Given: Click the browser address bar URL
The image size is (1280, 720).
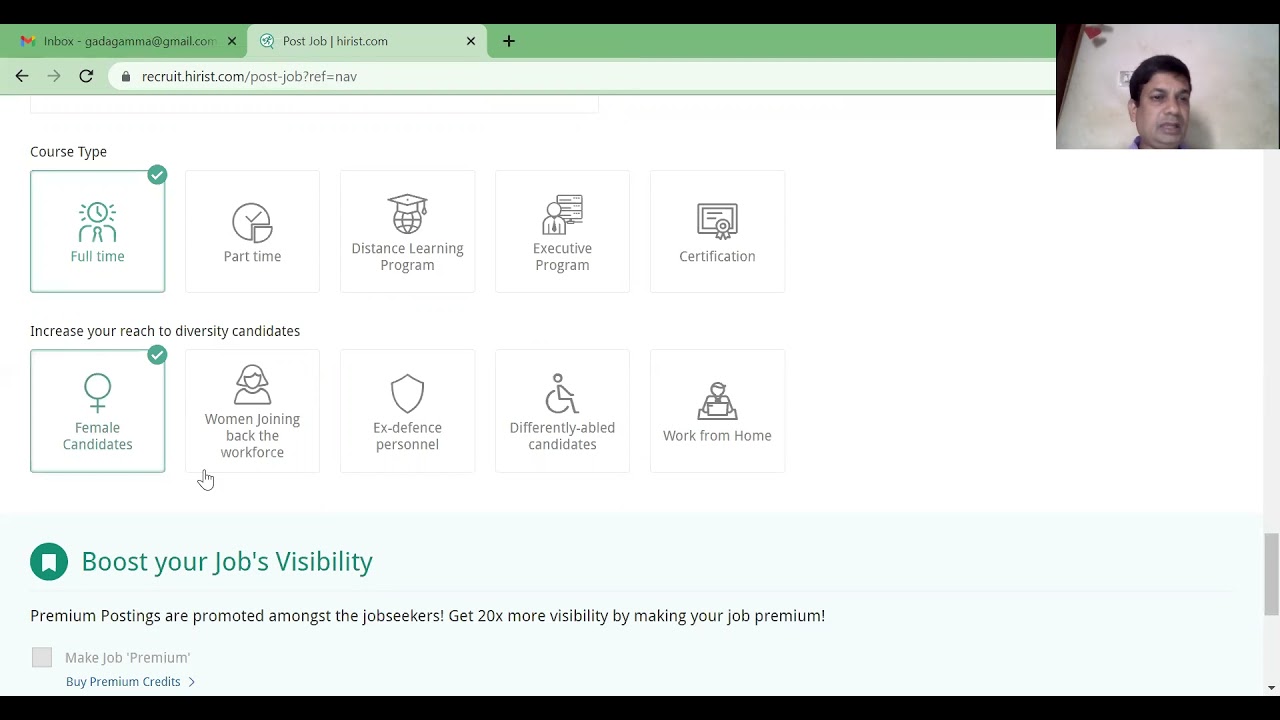Looking at the screenshot, I should coord(249,76).
